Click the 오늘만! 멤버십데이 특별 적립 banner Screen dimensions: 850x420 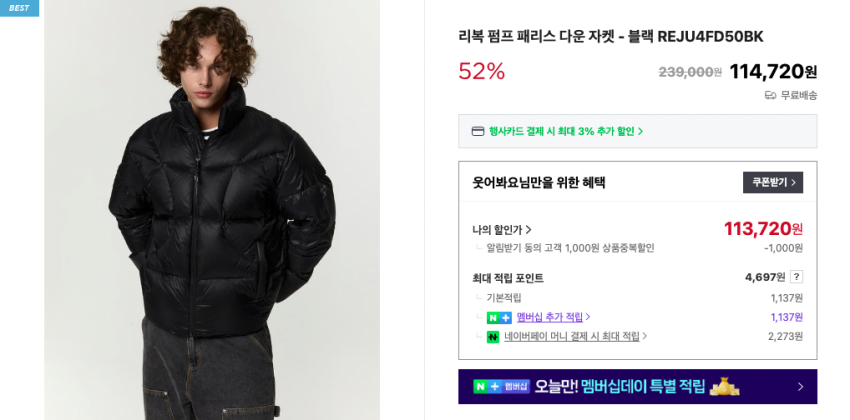[x=638, y=386]
